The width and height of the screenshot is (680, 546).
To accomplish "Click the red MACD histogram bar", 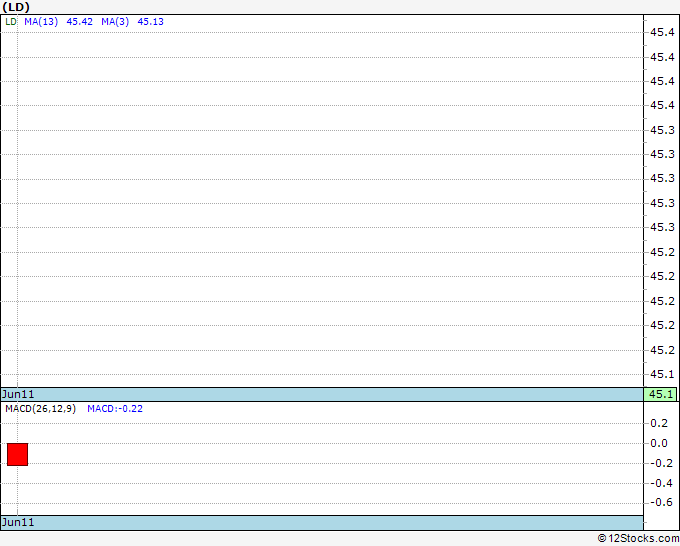I will pyautogui.click(x=17, y=454).
